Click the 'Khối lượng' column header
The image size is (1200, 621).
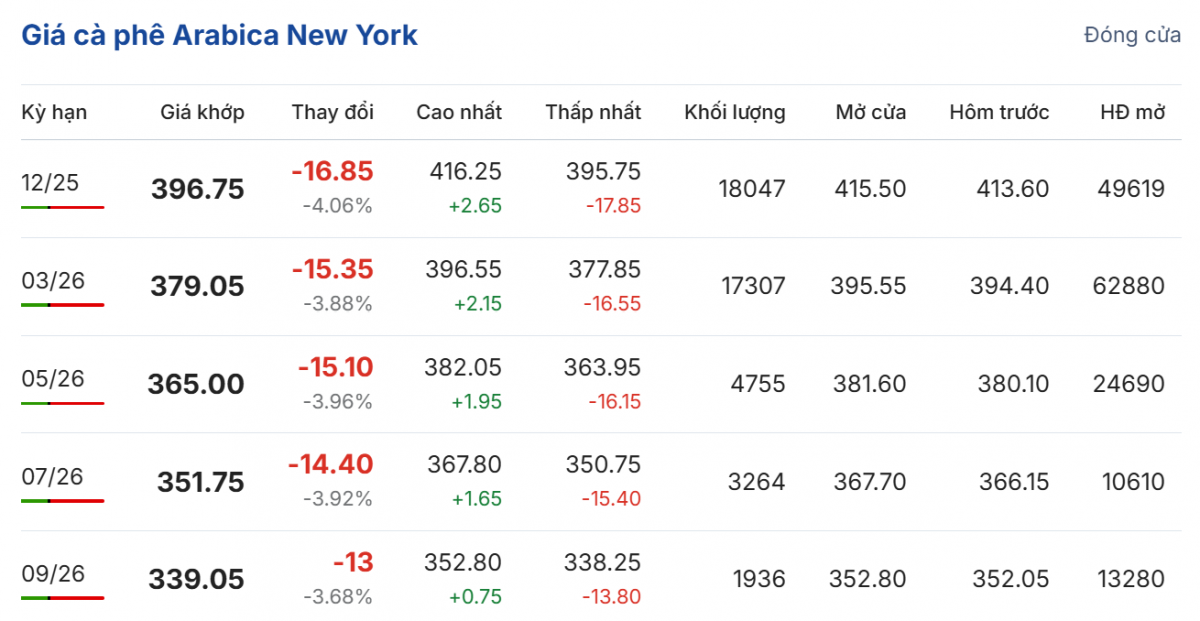[734, 112]
